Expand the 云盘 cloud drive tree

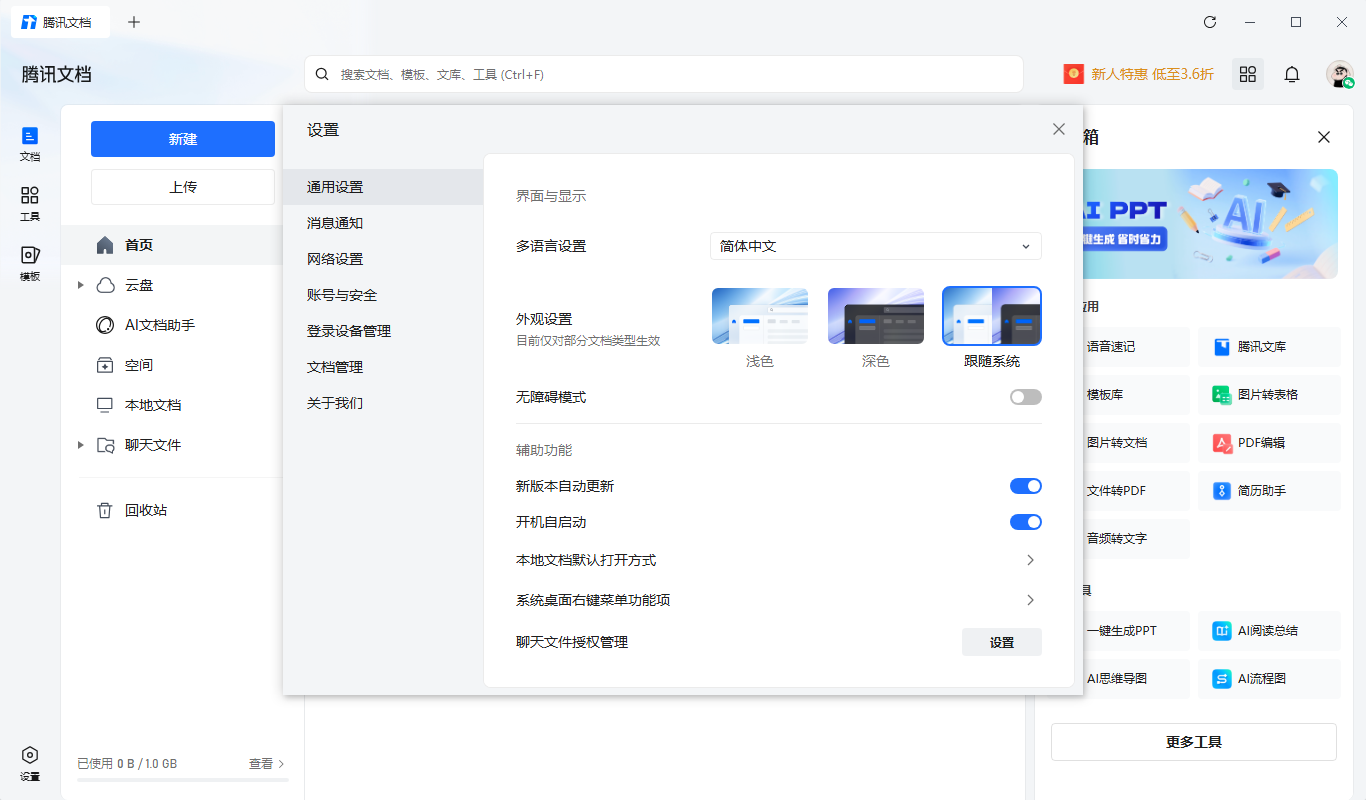[x=81, y=284]
